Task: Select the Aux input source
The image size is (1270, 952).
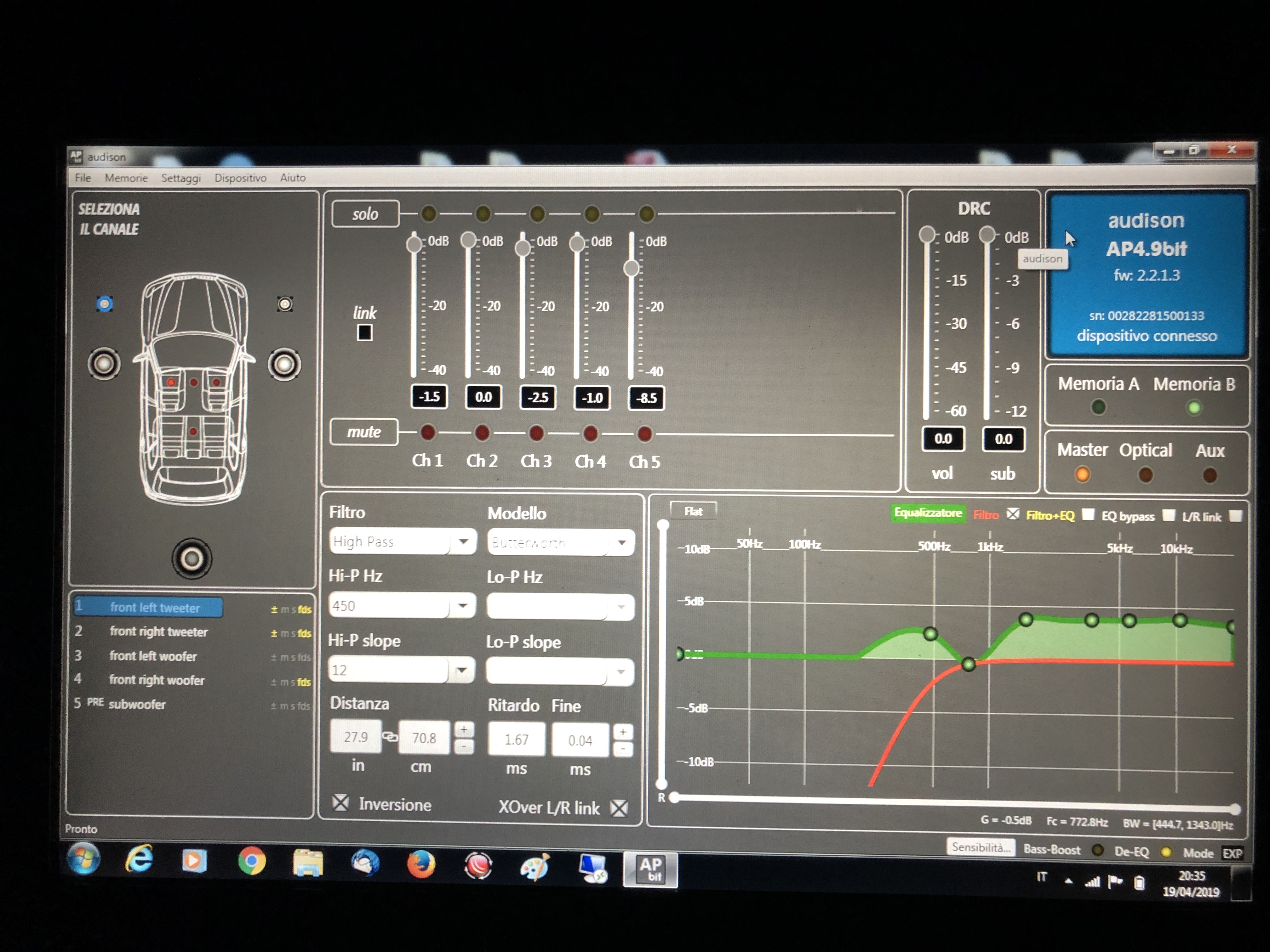Action: click(1210, 476)
